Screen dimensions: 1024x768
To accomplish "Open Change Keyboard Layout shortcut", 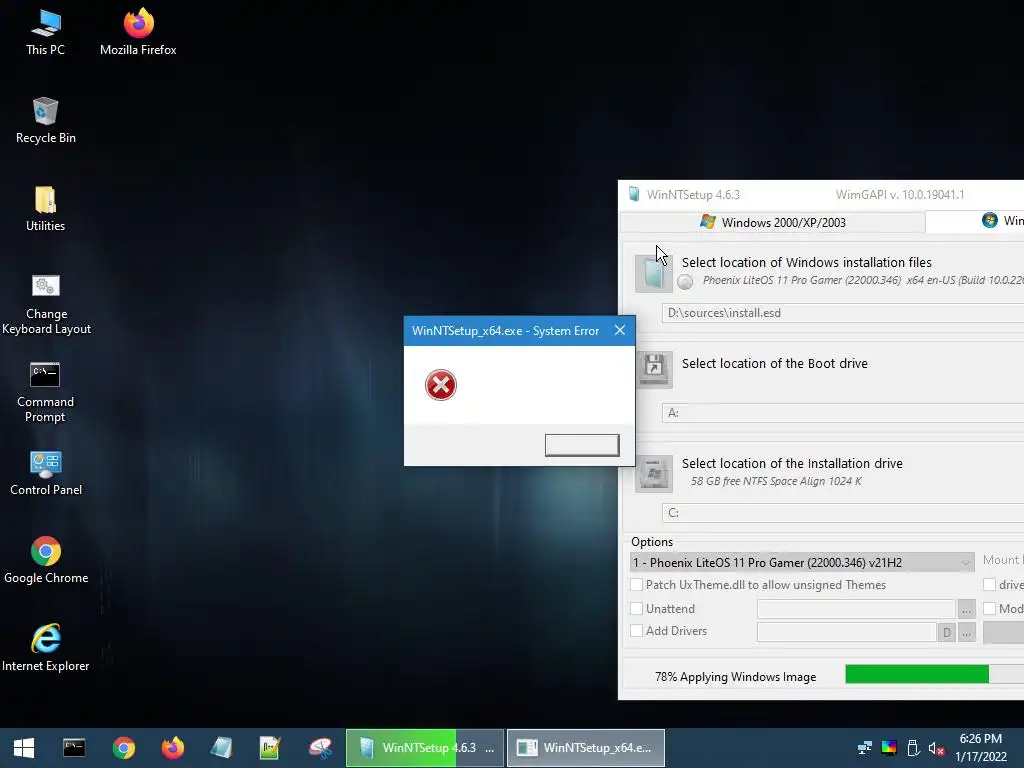I will [46, 304].
